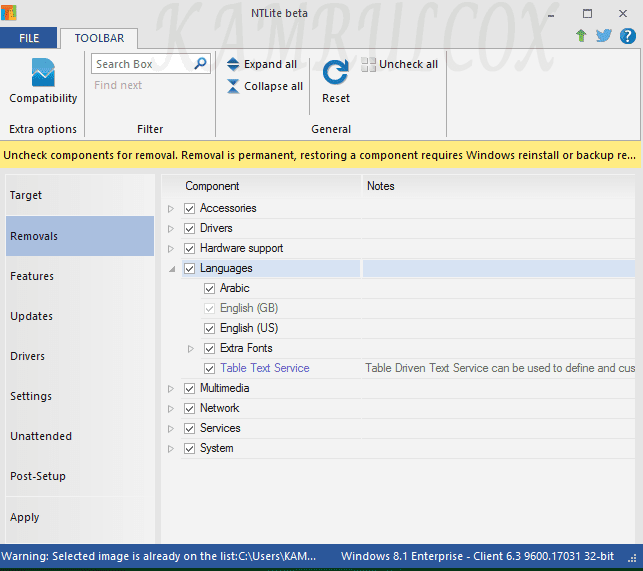Open the Features page
Image resolution: width=643 pixels, height=571 pixels.
tap(80, 276)
